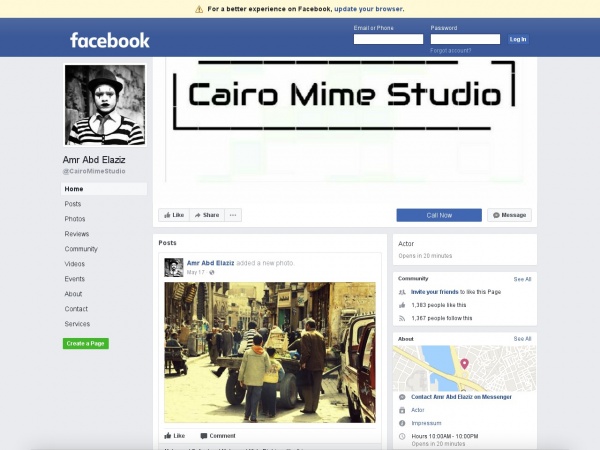Screen dimensions: 600x450
Task: Click the warning icon in browser banner
Action: click(x=199, y=9)
